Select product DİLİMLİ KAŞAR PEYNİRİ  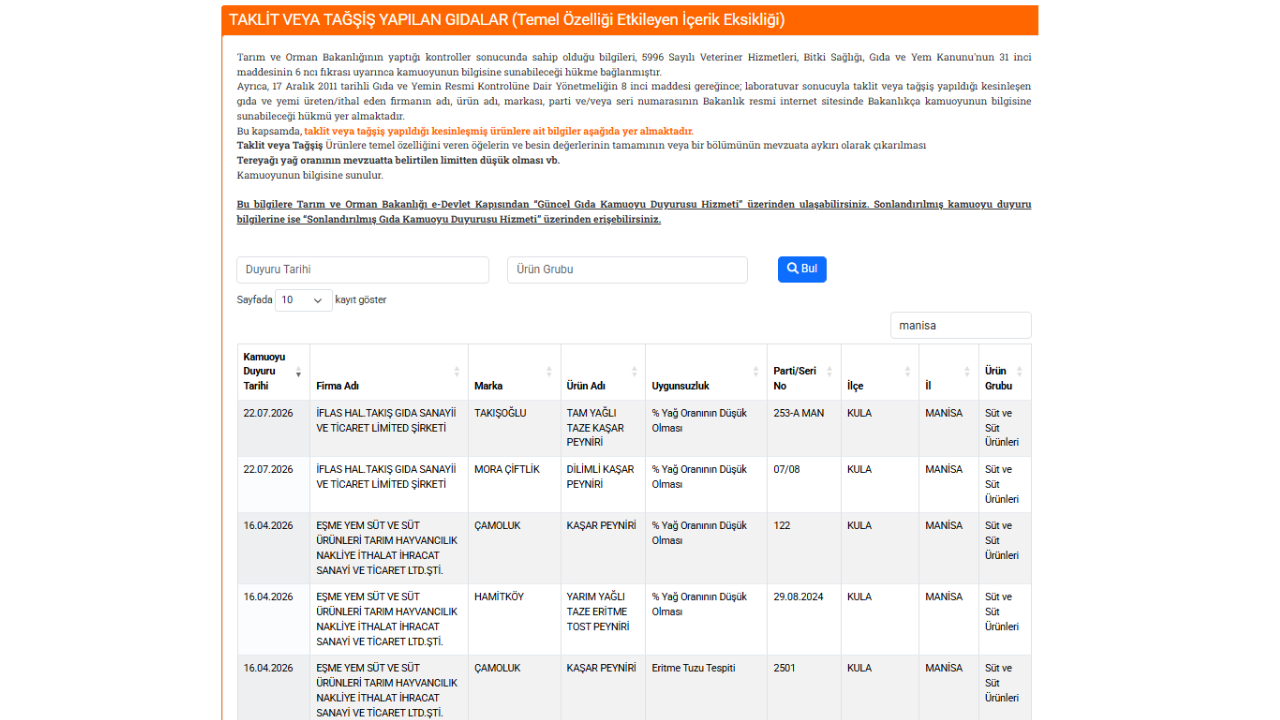[x=600, y=476]
